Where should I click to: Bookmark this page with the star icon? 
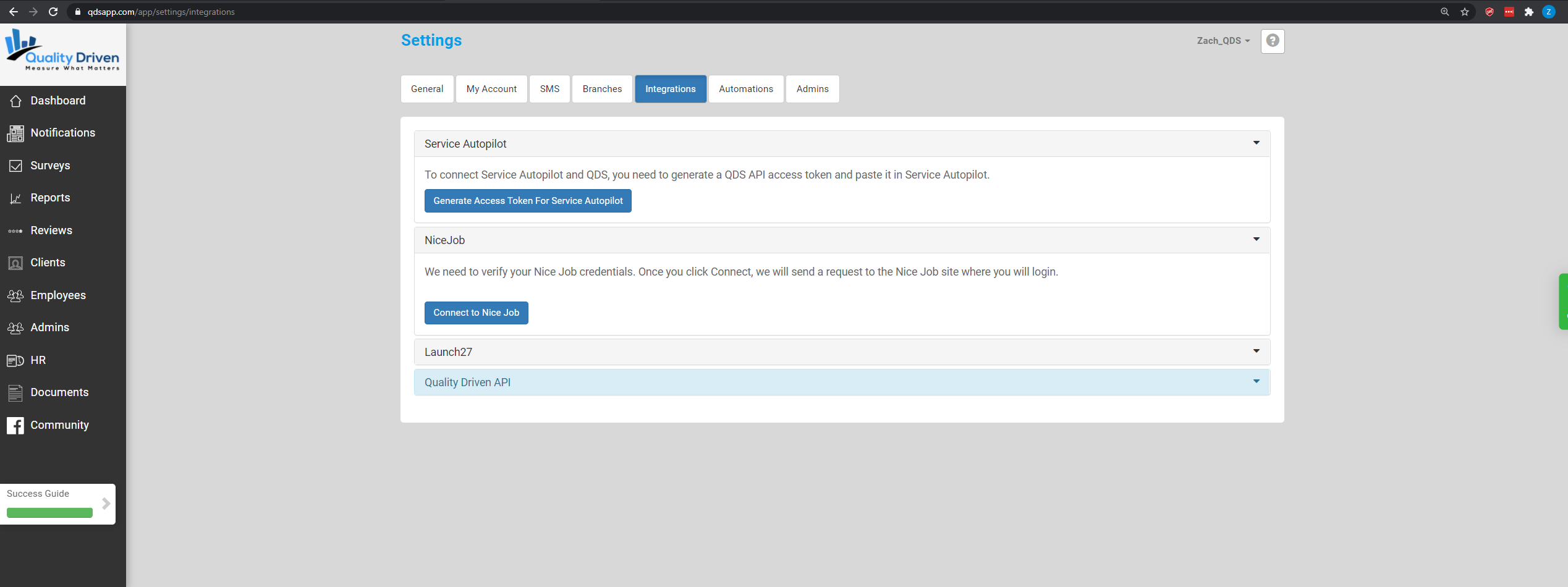point(1465,12)
